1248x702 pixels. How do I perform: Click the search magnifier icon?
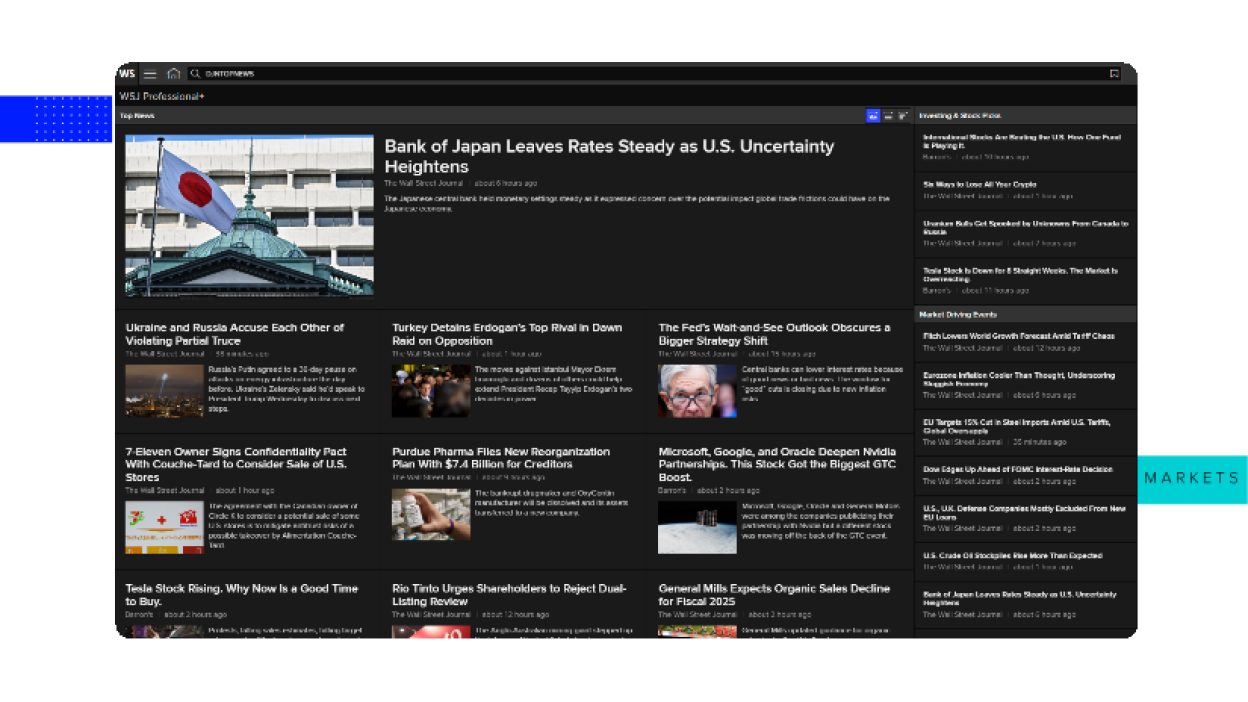coord(195,74)
